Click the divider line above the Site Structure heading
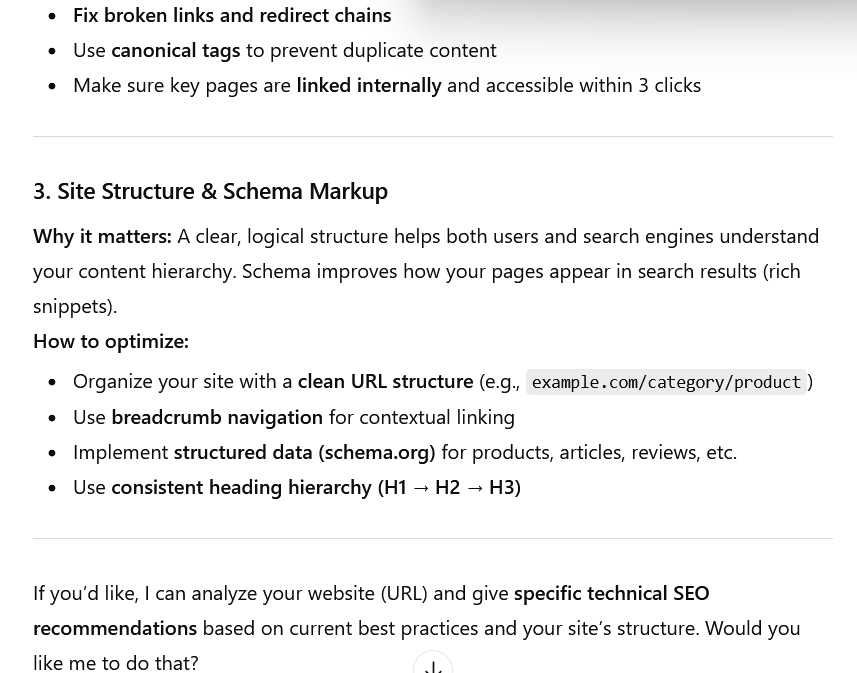Image resolution: width=857 pixels, height=673 pixels. click(x=433, y=137)
